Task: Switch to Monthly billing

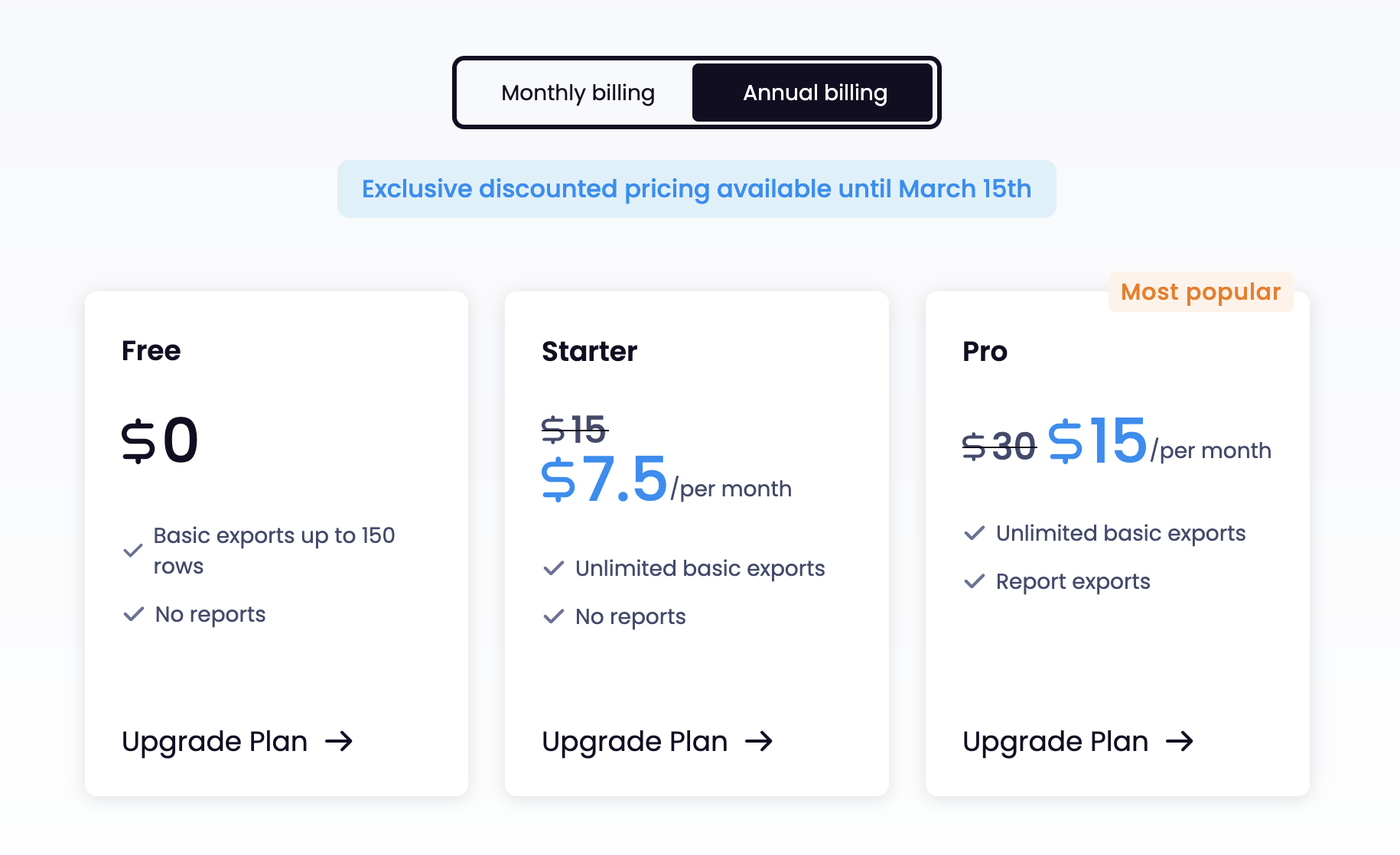Action: (578, 93)
